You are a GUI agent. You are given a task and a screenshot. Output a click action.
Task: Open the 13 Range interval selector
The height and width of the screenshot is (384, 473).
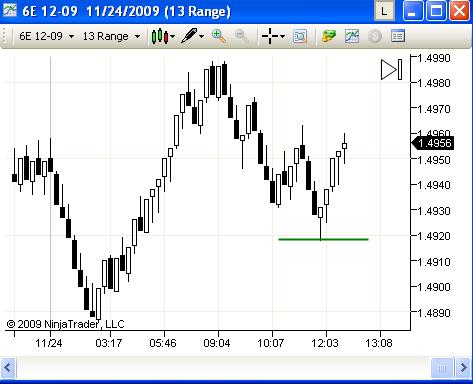[111, 36]
